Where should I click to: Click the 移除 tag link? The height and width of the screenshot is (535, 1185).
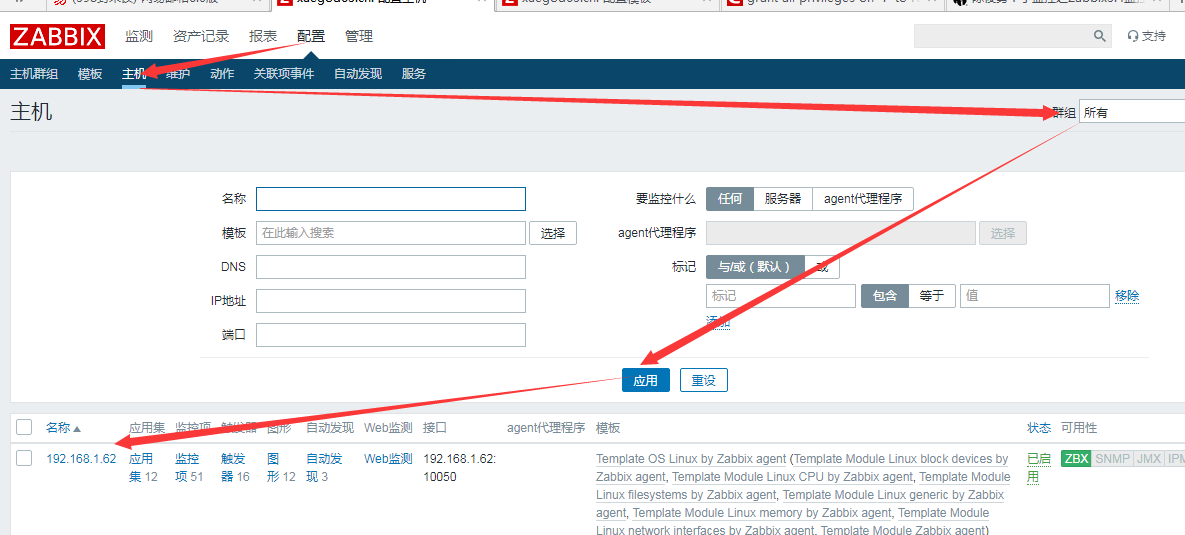click(1127, 296)
